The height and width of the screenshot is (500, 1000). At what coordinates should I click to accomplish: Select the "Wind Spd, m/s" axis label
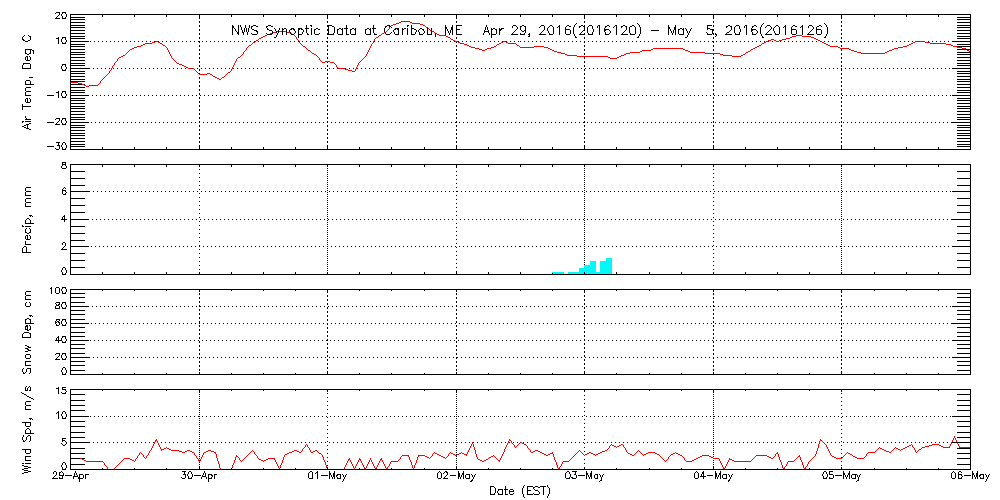(x=28, y=428)
